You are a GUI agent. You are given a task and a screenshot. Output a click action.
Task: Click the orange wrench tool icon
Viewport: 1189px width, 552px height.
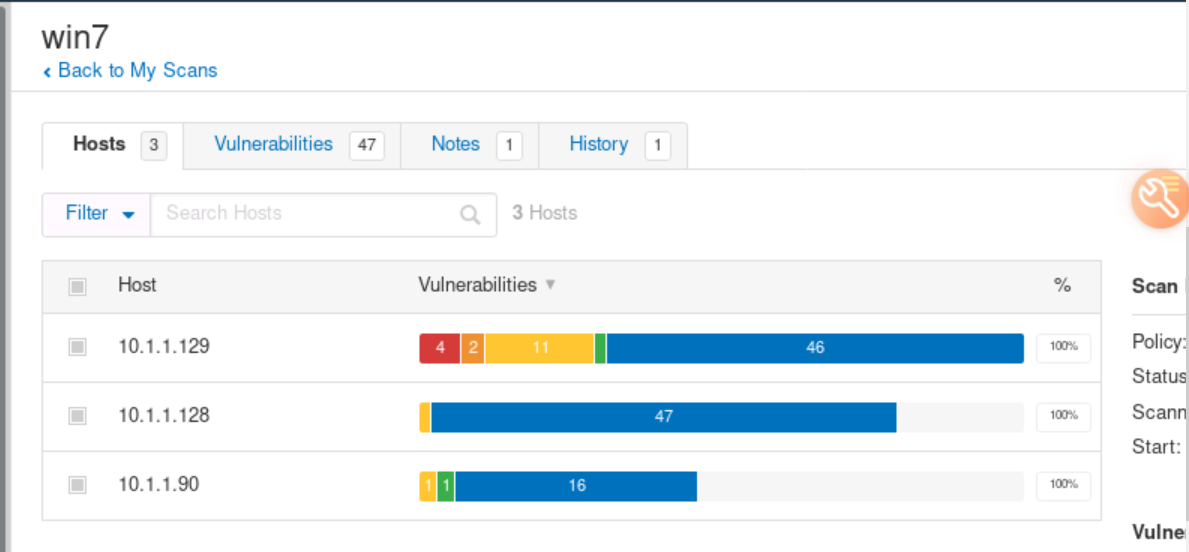pyautogui.click(x=1160, y=198)
